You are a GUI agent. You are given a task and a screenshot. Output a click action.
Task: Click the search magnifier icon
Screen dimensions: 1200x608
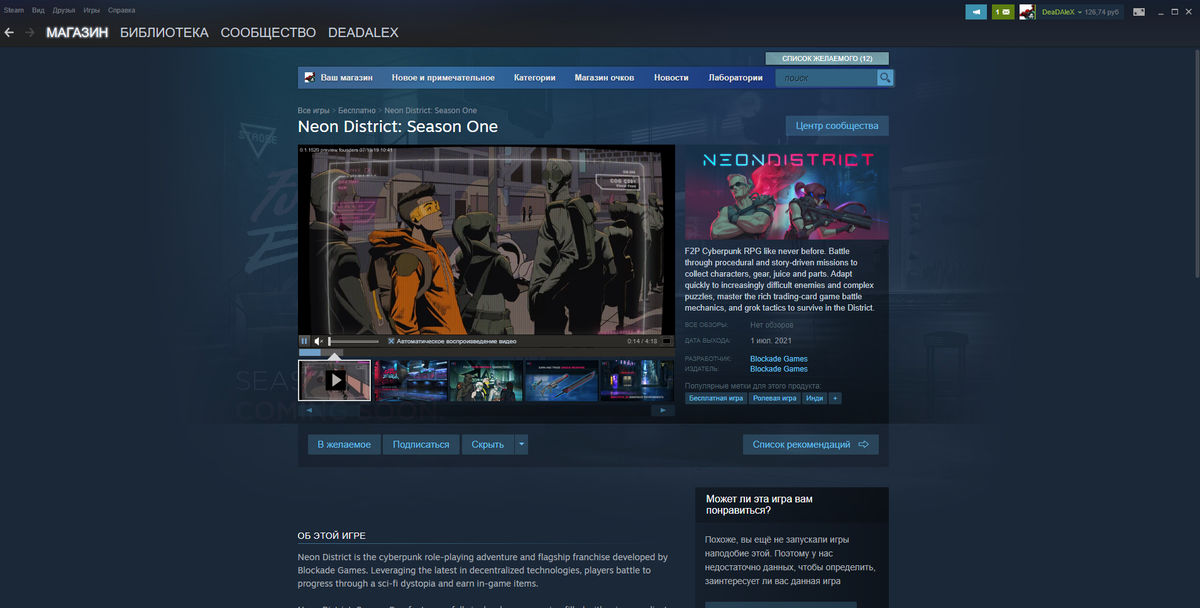885,77
